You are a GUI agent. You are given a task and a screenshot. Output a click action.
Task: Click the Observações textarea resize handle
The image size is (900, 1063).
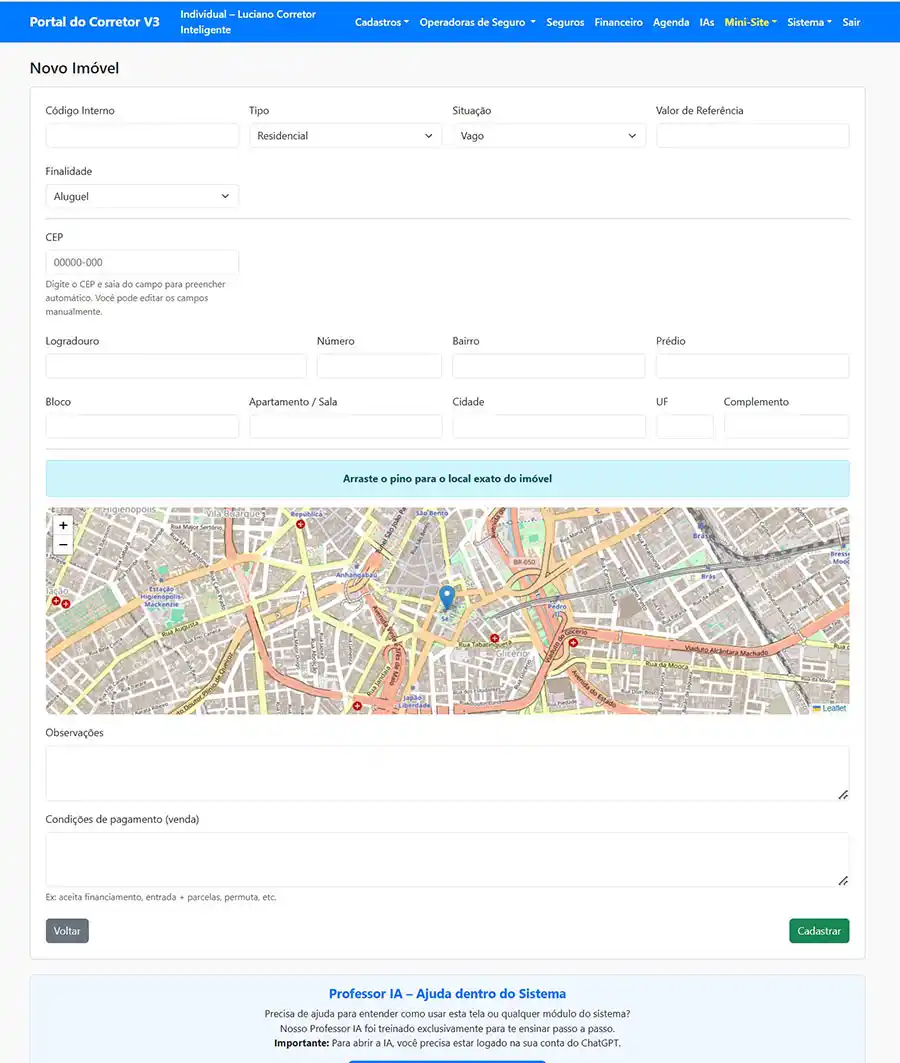pyautogui.click(x=842, y=794)
